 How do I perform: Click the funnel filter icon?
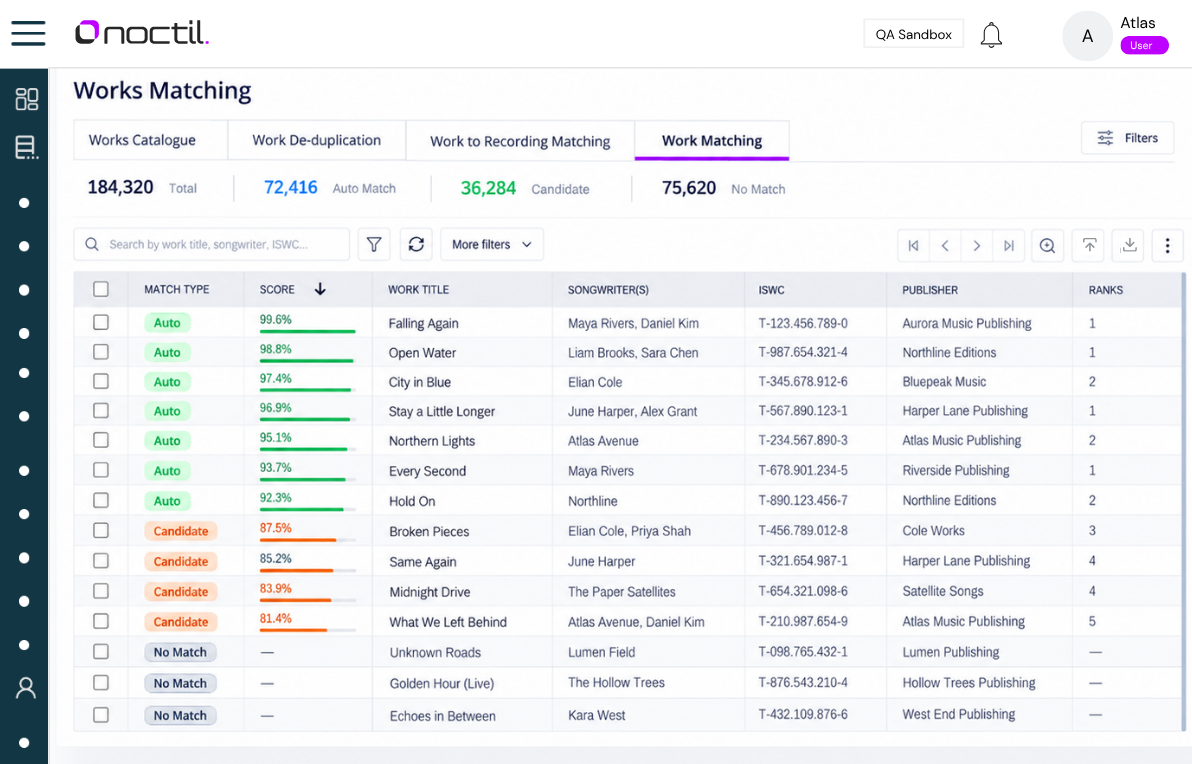coord(374,244)
